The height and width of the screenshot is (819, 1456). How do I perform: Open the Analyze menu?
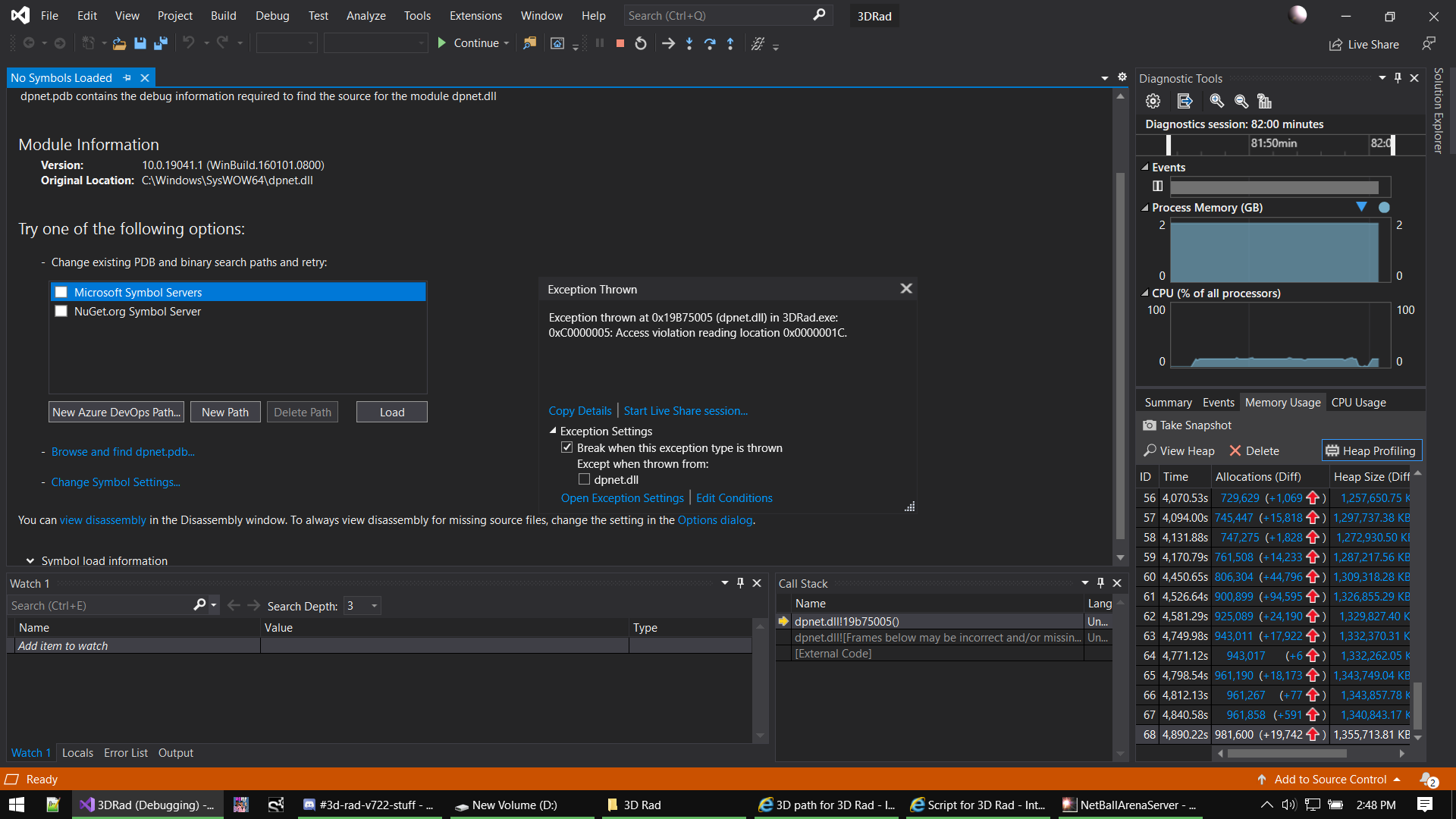click(x=366, y=16)
